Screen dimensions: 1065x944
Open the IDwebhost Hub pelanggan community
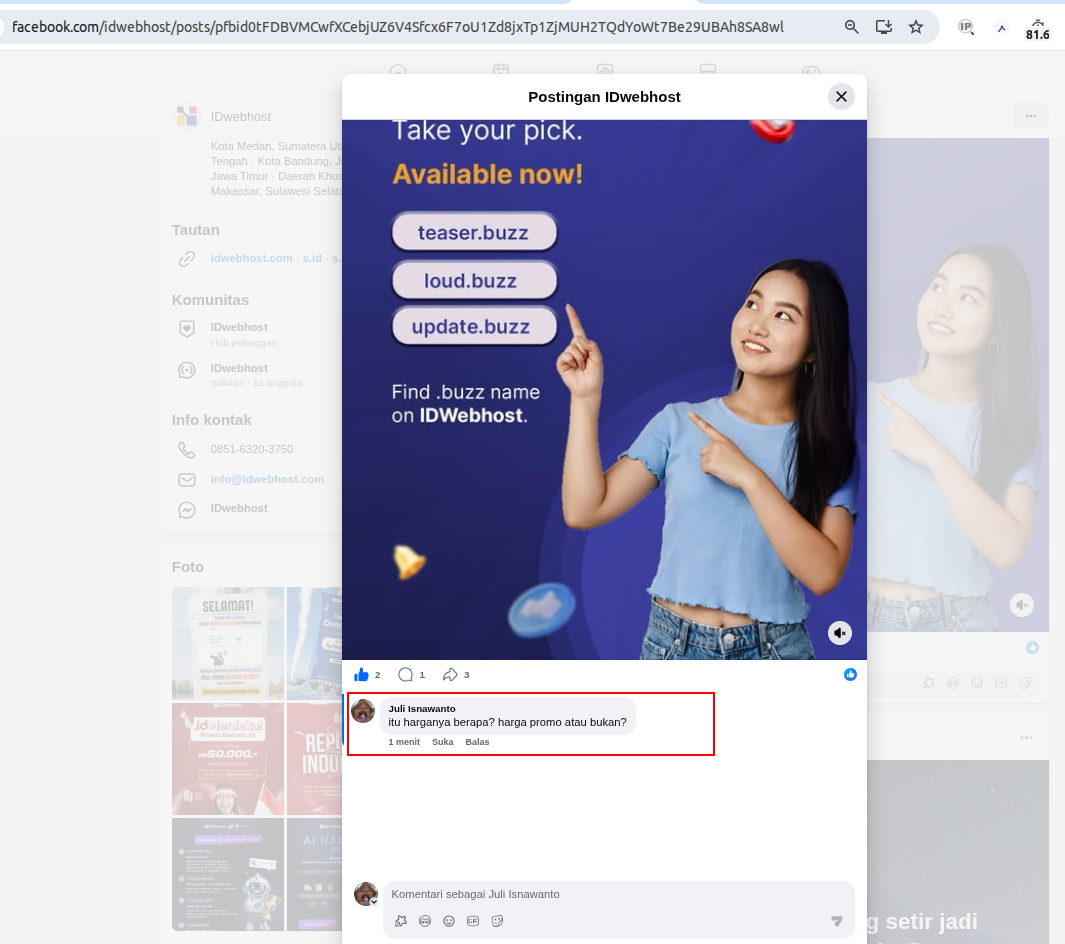tap(239, 333)
